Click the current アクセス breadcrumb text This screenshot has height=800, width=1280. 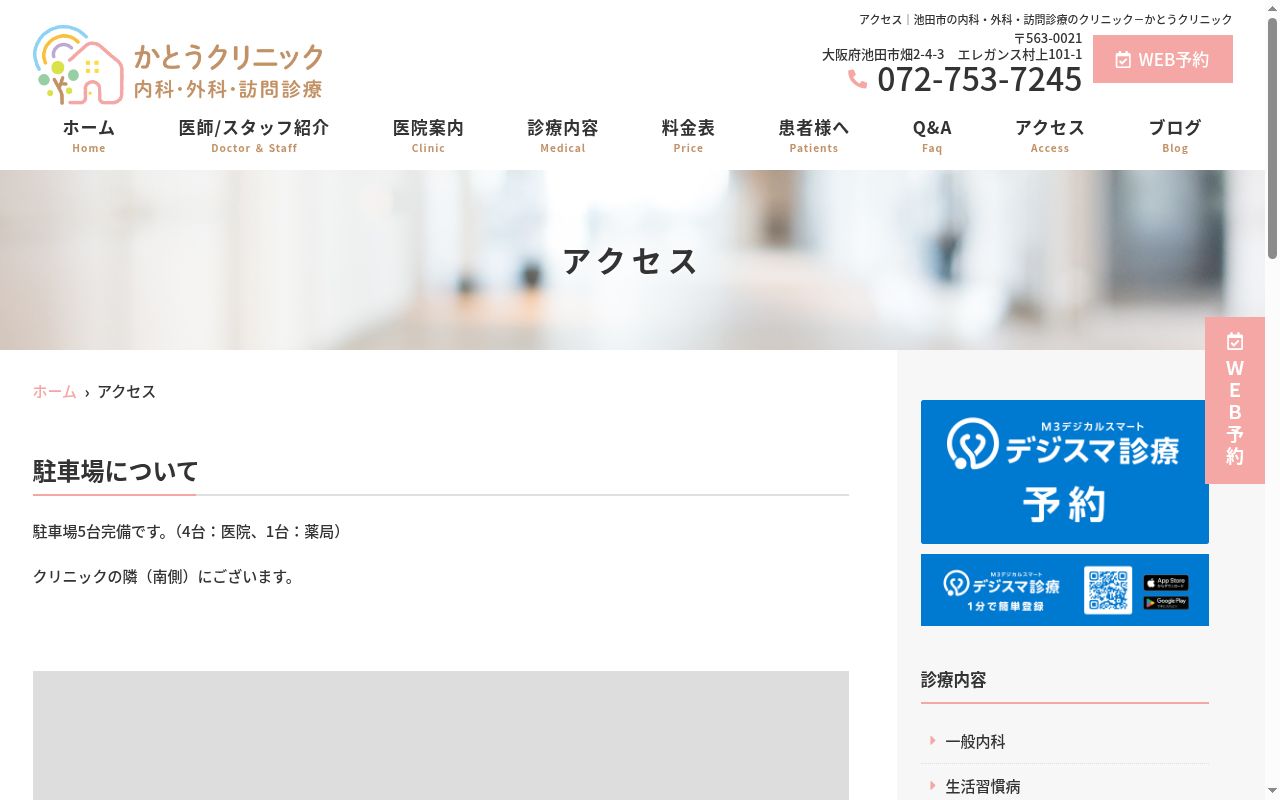click(x=127, y=391)
